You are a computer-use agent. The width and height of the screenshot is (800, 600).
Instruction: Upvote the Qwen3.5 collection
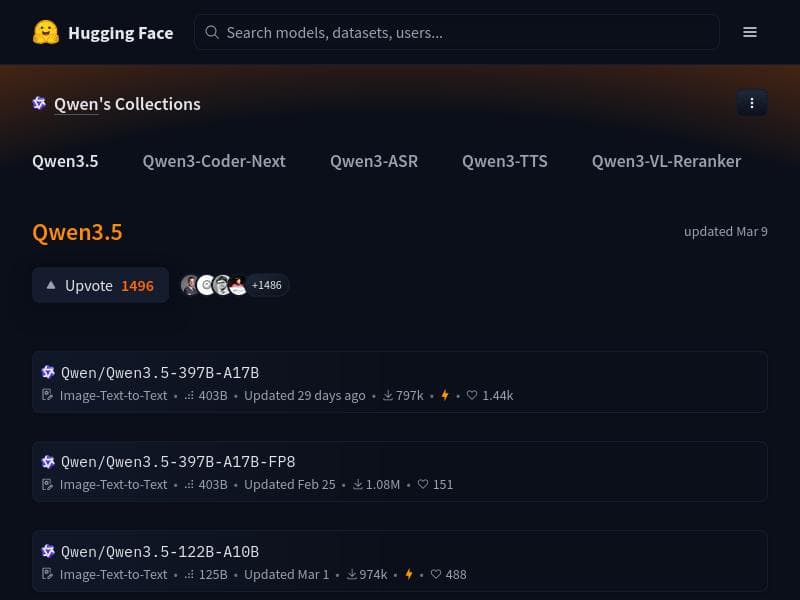(101, 285)
